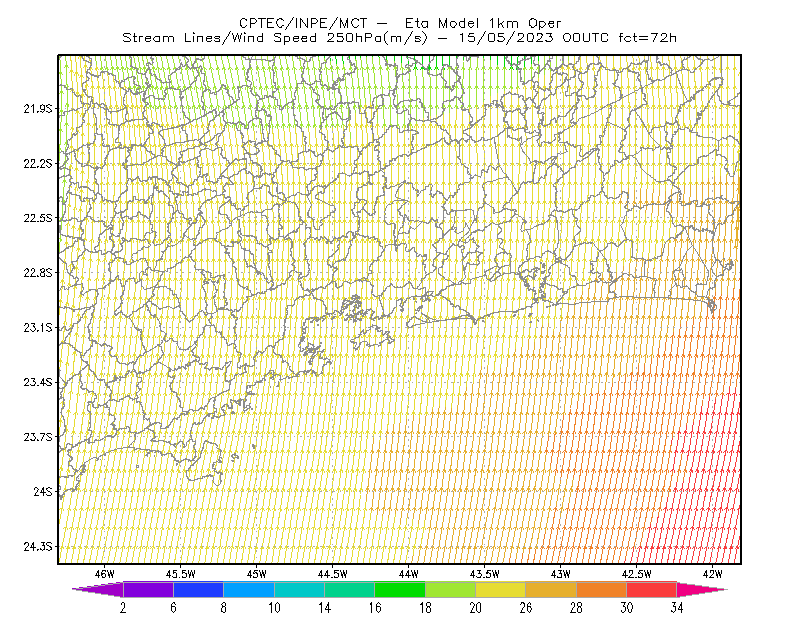Viewport: 800px width, 618px height.
Task: Select the legend value 20
Action: click(476, 608)
